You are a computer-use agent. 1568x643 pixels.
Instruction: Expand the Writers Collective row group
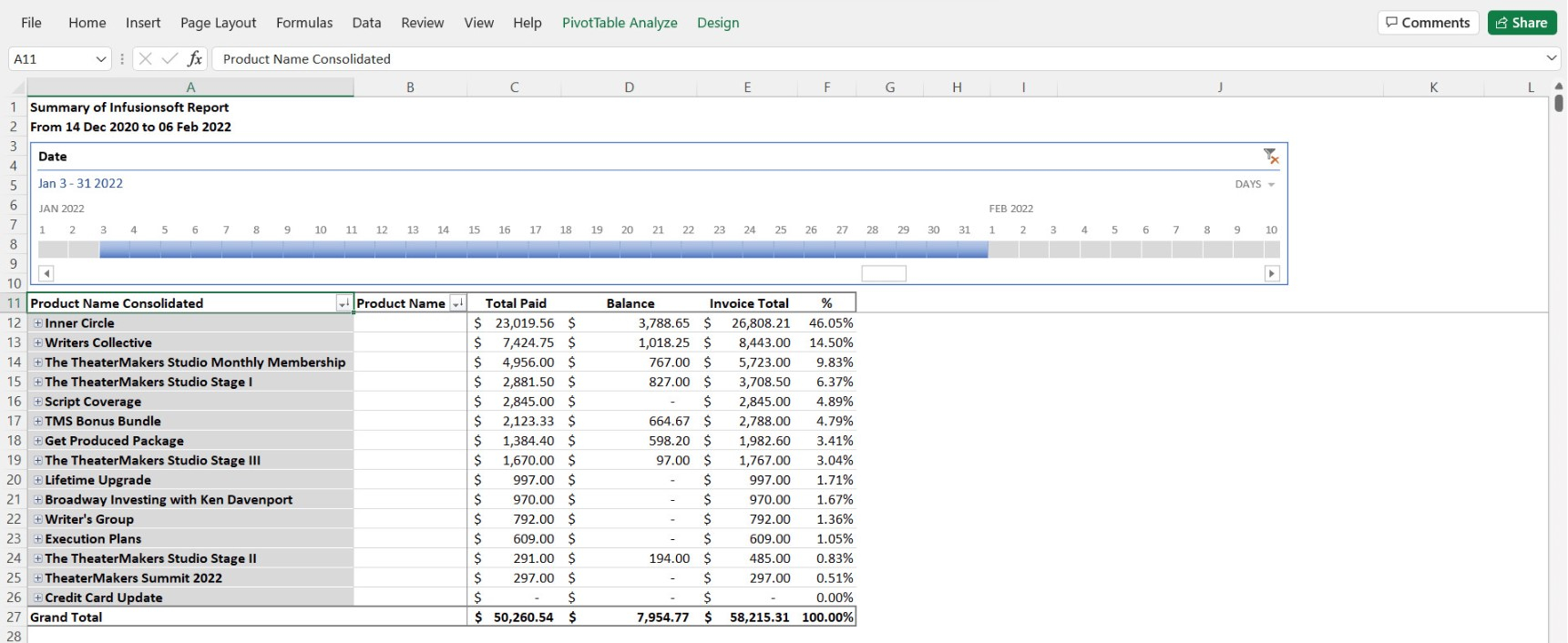point(38,343)
